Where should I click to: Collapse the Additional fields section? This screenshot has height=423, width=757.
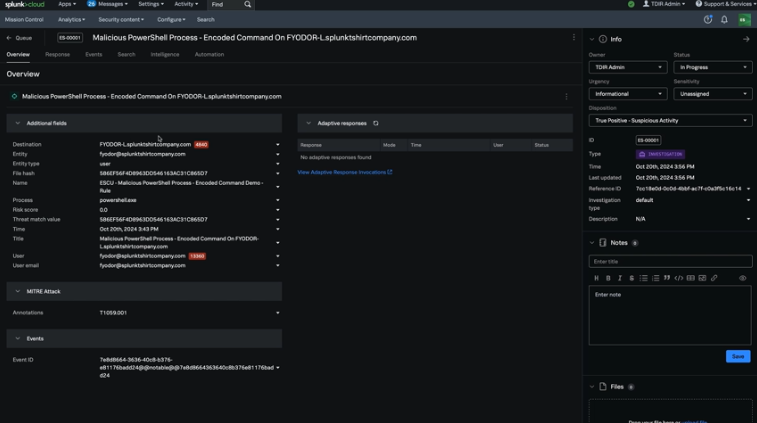click(x=18, y=123)
